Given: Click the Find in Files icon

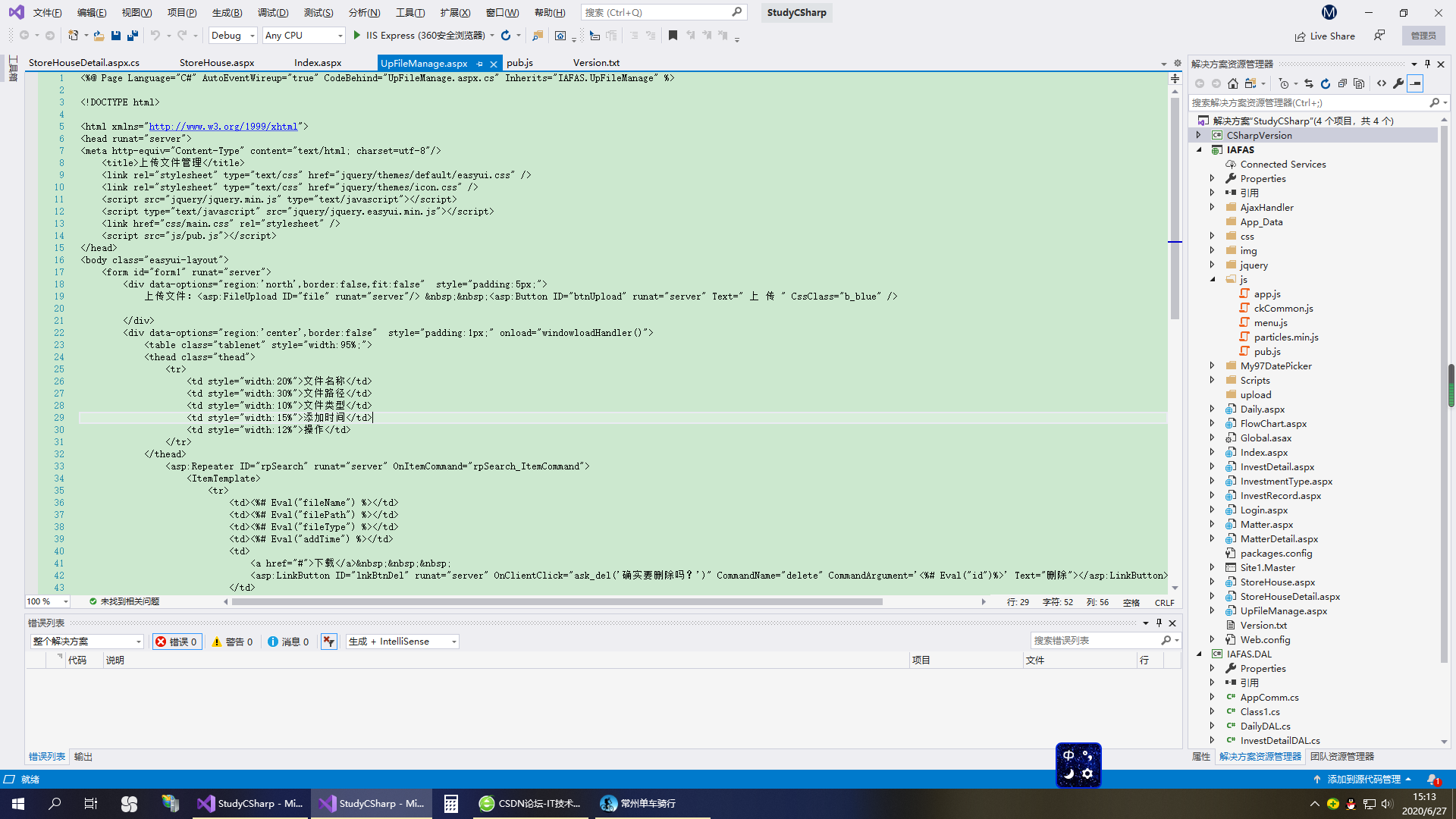Looking at the screenshot, I should pos(538,36).
